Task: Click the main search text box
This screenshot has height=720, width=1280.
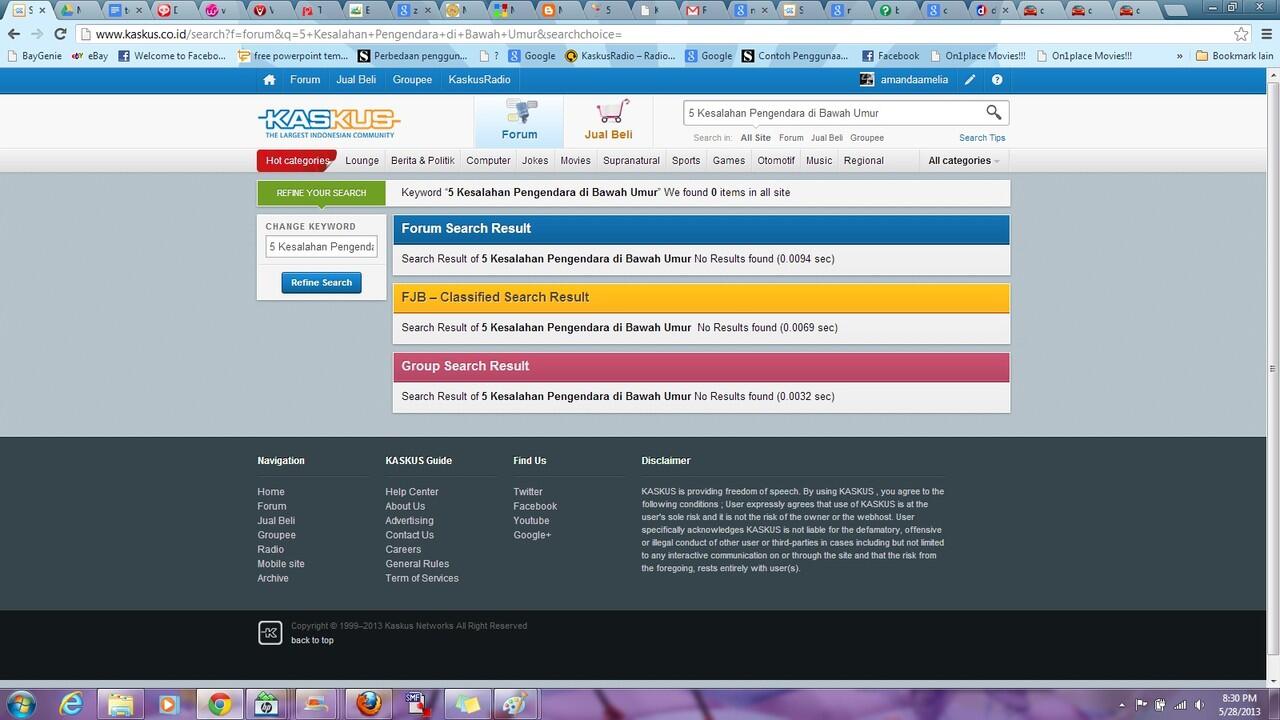Action: (832, 113)
